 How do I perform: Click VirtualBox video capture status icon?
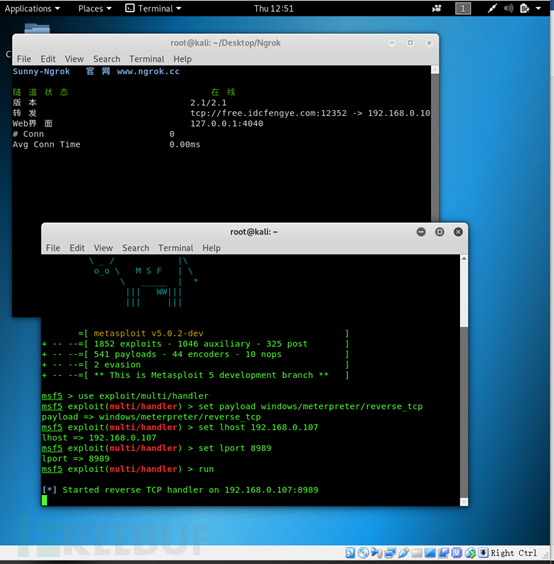click(x=443, y=552)
